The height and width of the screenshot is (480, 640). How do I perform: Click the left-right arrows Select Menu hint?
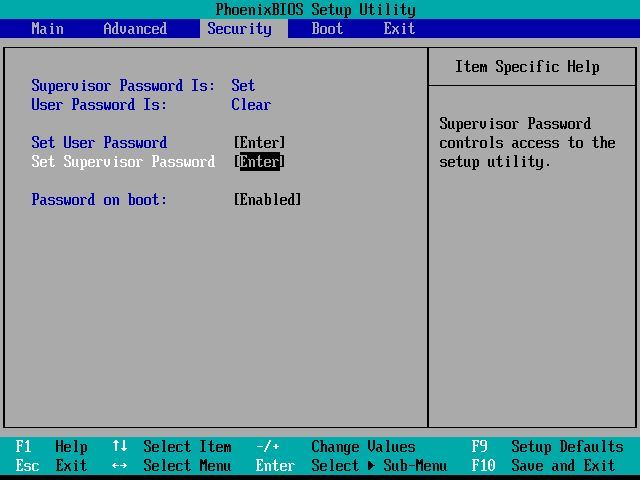tap(172, 465)
